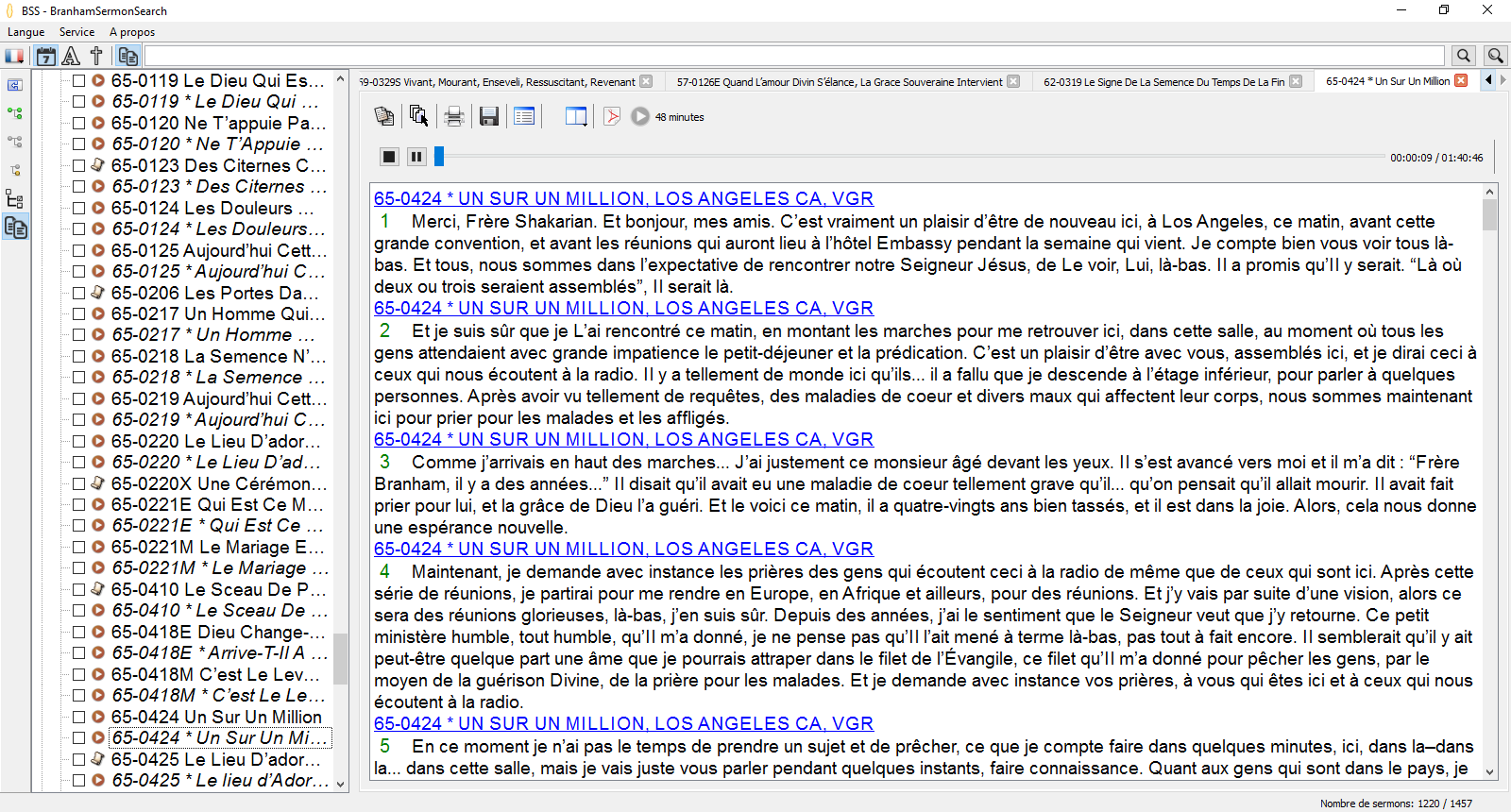Check the box for 65-0425 Le Lieu D'ador…
Viewport: 1511px width, 812px height.
point(79,759)
